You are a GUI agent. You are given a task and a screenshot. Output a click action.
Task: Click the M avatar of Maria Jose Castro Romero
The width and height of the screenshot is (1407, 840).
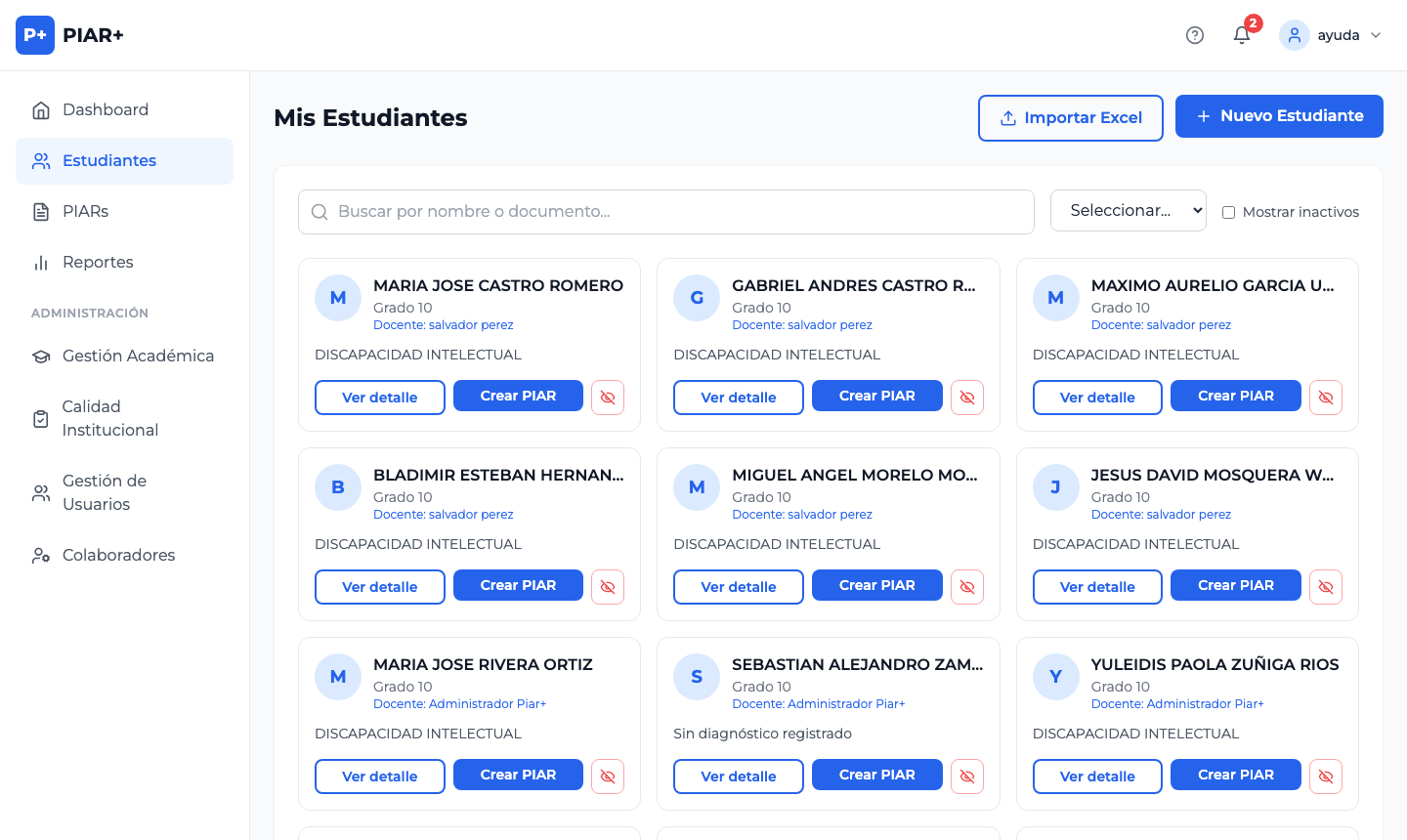point(338,298)
